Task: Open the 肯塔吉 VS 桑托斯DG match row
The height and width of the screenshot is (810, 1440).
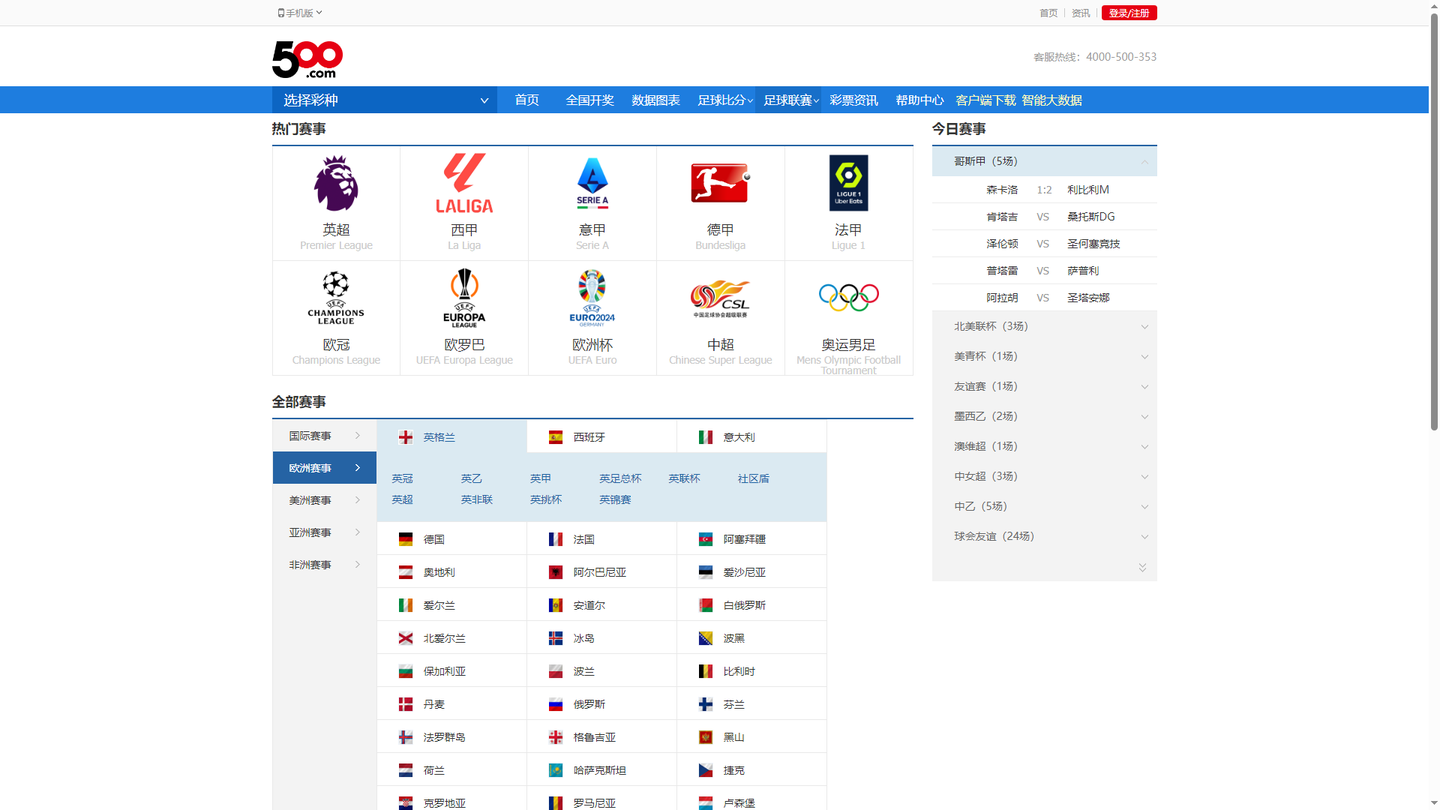Action: [x=1044, y=216]
